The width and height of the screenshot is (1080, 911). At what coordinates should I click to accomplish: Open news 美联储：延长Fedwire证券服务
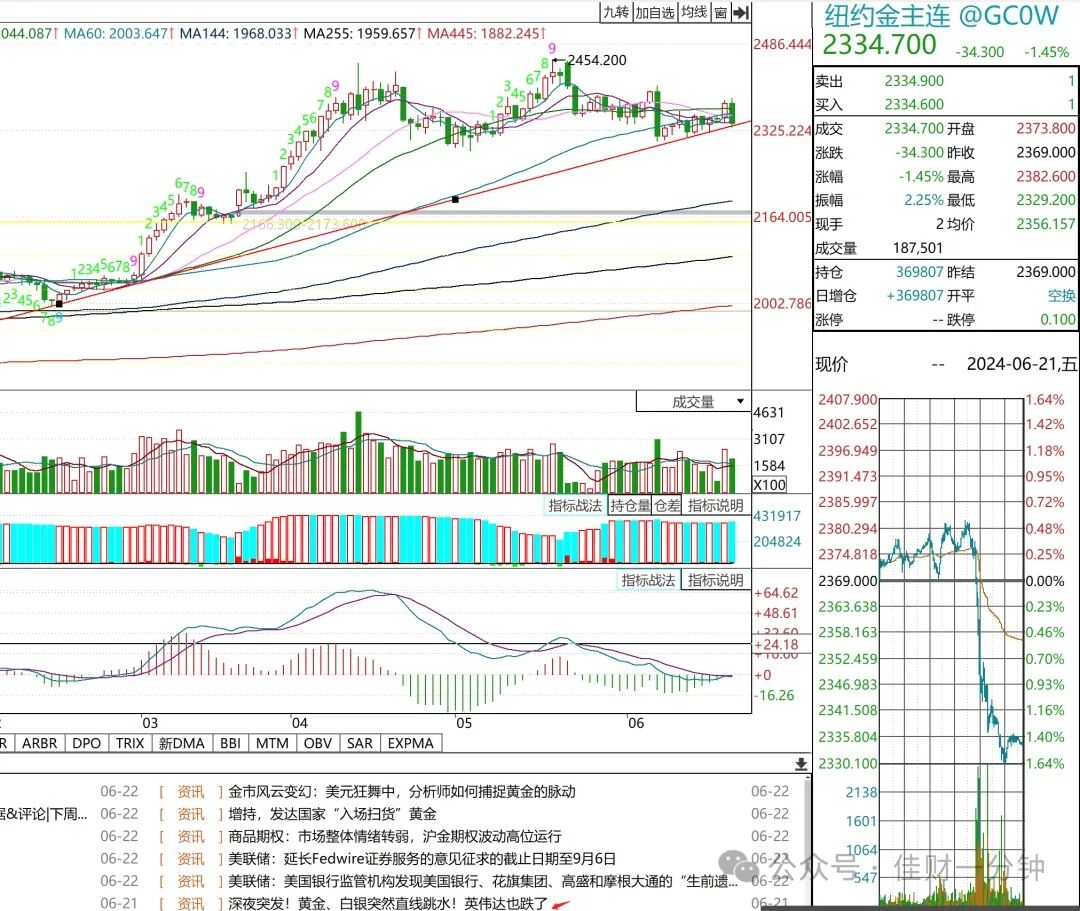[x=422, y=859]
